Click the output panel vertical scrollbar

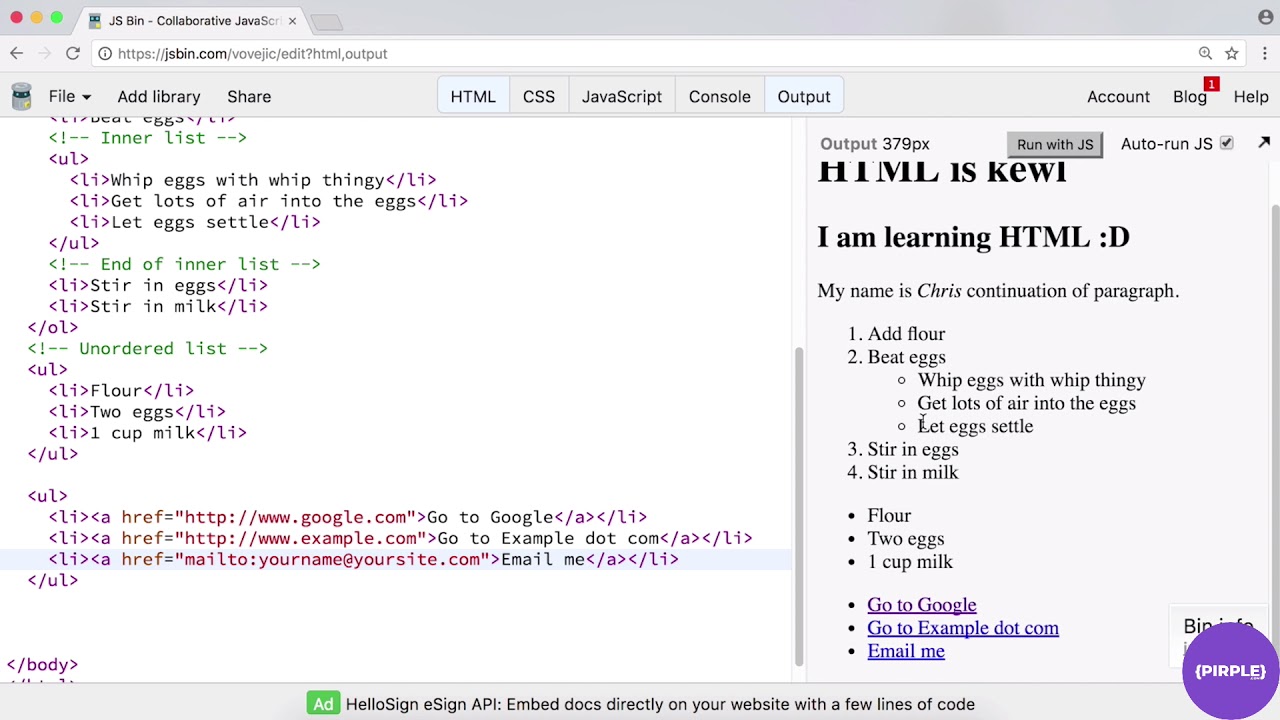click(1274, 430)
